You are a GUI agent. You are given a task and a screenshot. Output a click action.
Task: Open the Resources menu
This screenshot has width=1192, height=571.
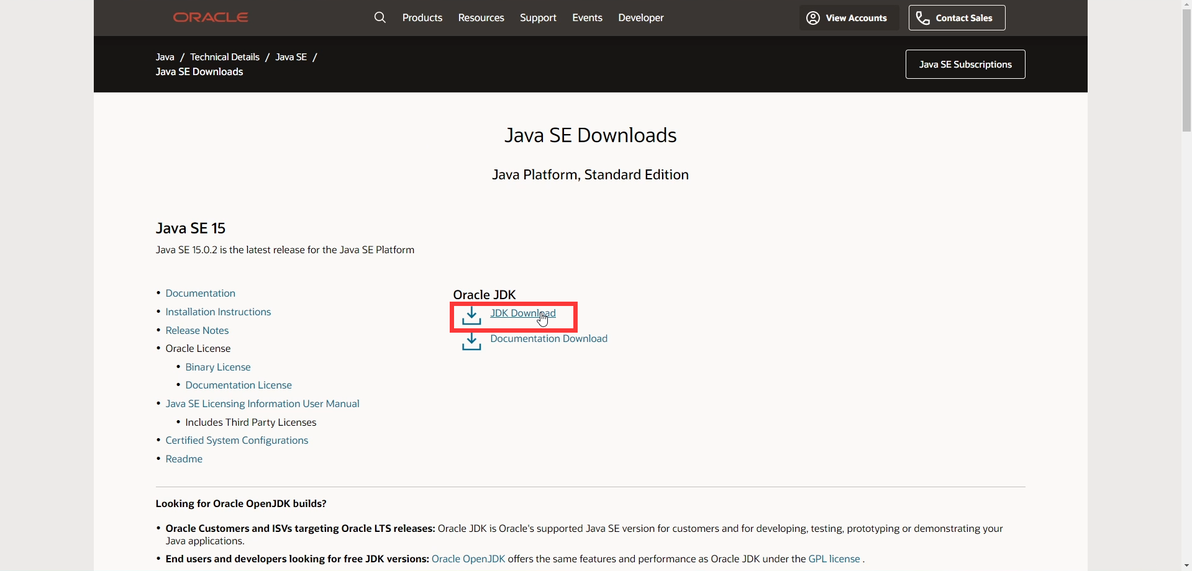(x=481, y=18)
